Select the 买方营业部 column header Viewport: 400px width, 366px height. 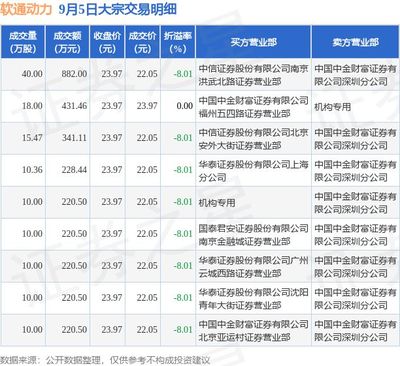(x=253, y=42)
